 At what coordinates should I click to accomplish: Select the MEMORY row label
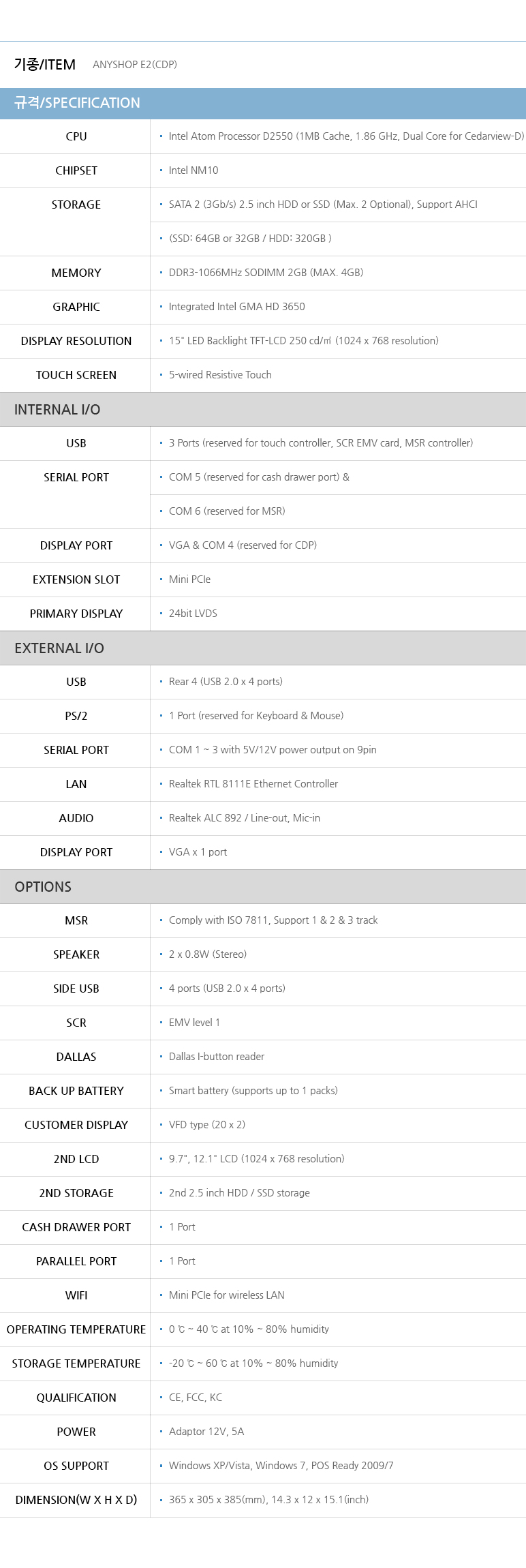tap(76, 273)
